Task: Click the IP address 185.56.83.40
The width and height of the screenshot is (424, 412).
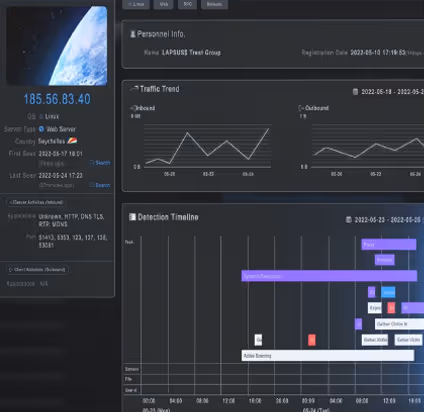Action: click(x=57, y=99)
